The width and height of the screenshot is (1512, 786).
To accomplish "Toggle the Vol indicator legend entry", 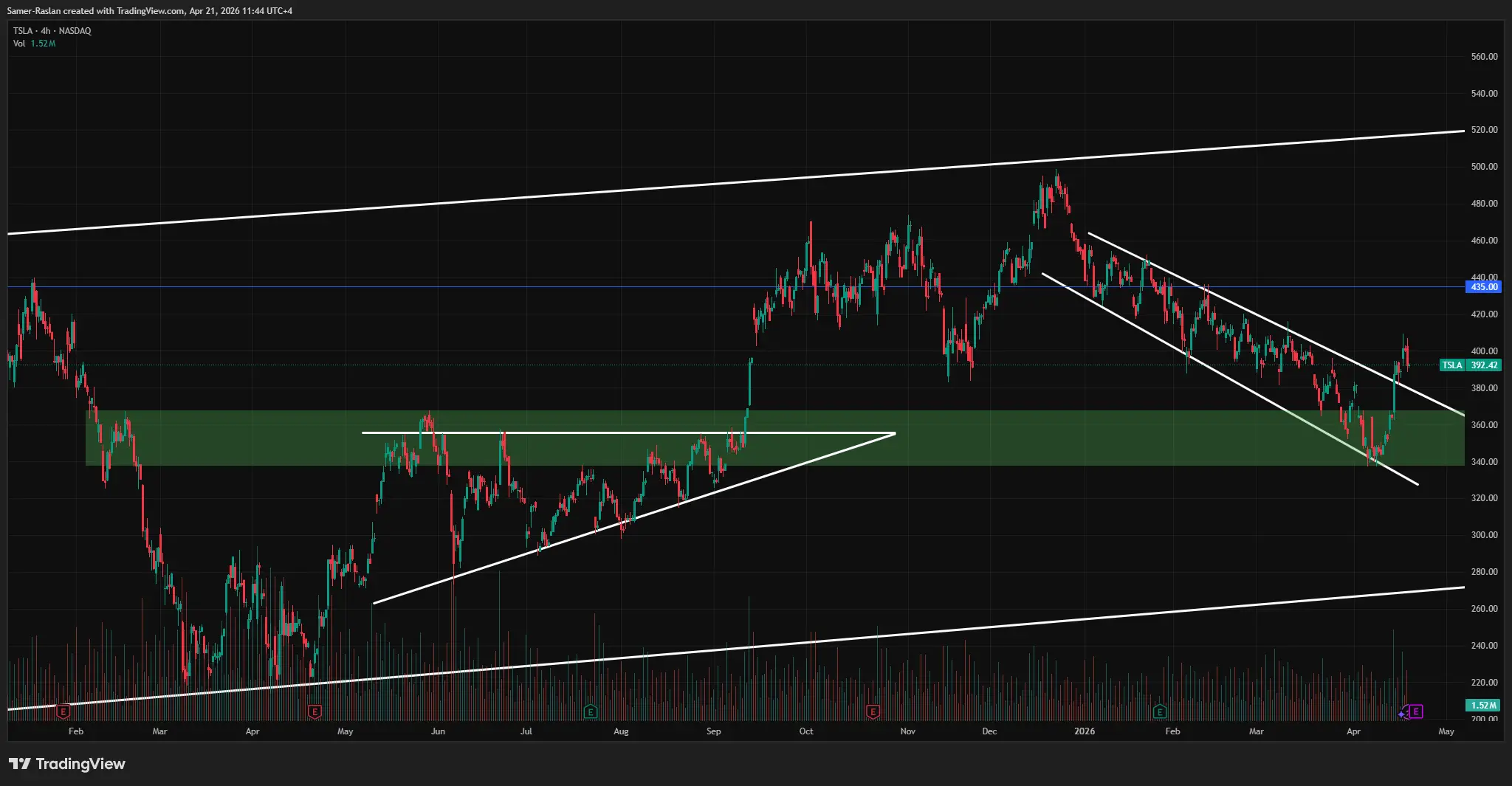I will point(18,44).
